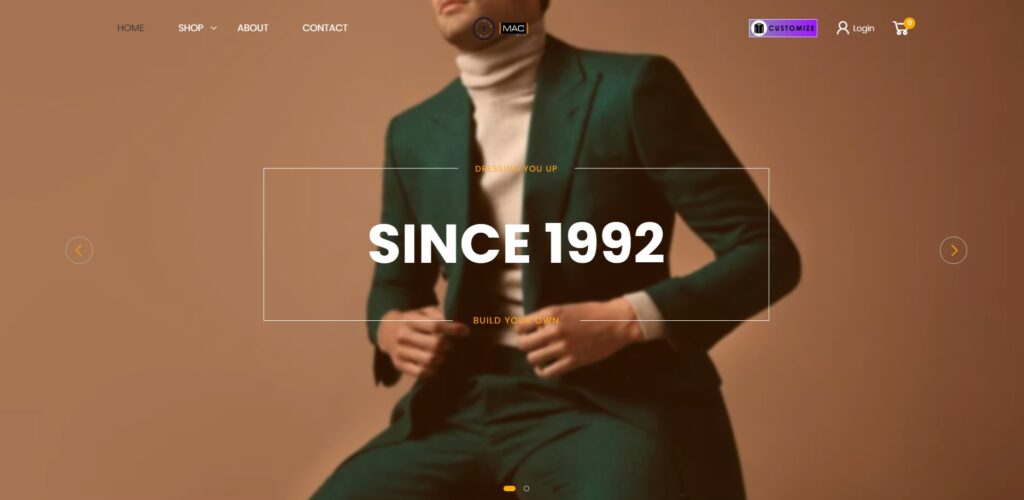
Task: Open the shopping cart icon
Action: [901, 29]
